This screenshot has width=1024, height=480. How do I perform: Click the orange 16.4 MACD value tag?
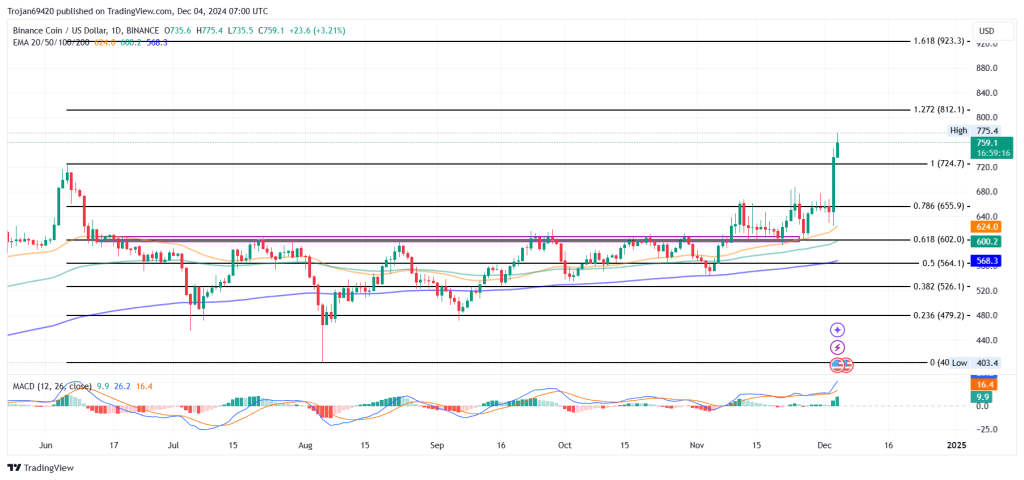(986, 386)
